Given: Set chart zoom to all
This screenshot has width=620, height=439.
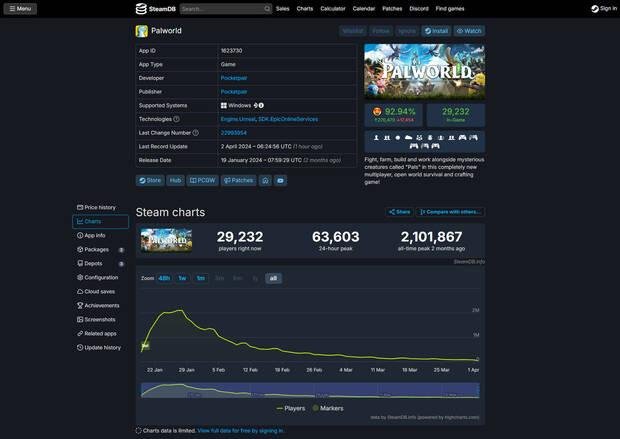Looking at the screenshot, I should coord(273,278).
